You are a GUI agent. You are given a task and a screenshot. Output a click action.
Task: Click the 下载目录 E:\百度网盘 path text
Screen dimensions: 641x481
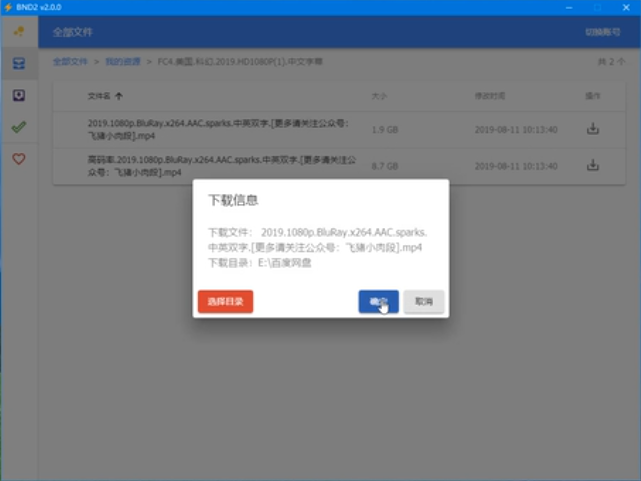(x=260, y=263)
